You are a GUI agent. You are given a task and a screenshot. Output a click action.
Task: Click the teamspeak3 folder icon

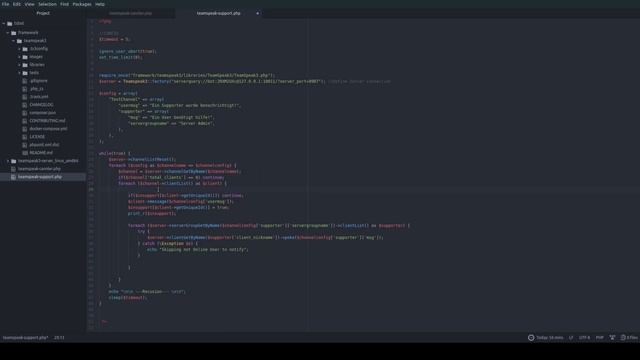[19, 41]
